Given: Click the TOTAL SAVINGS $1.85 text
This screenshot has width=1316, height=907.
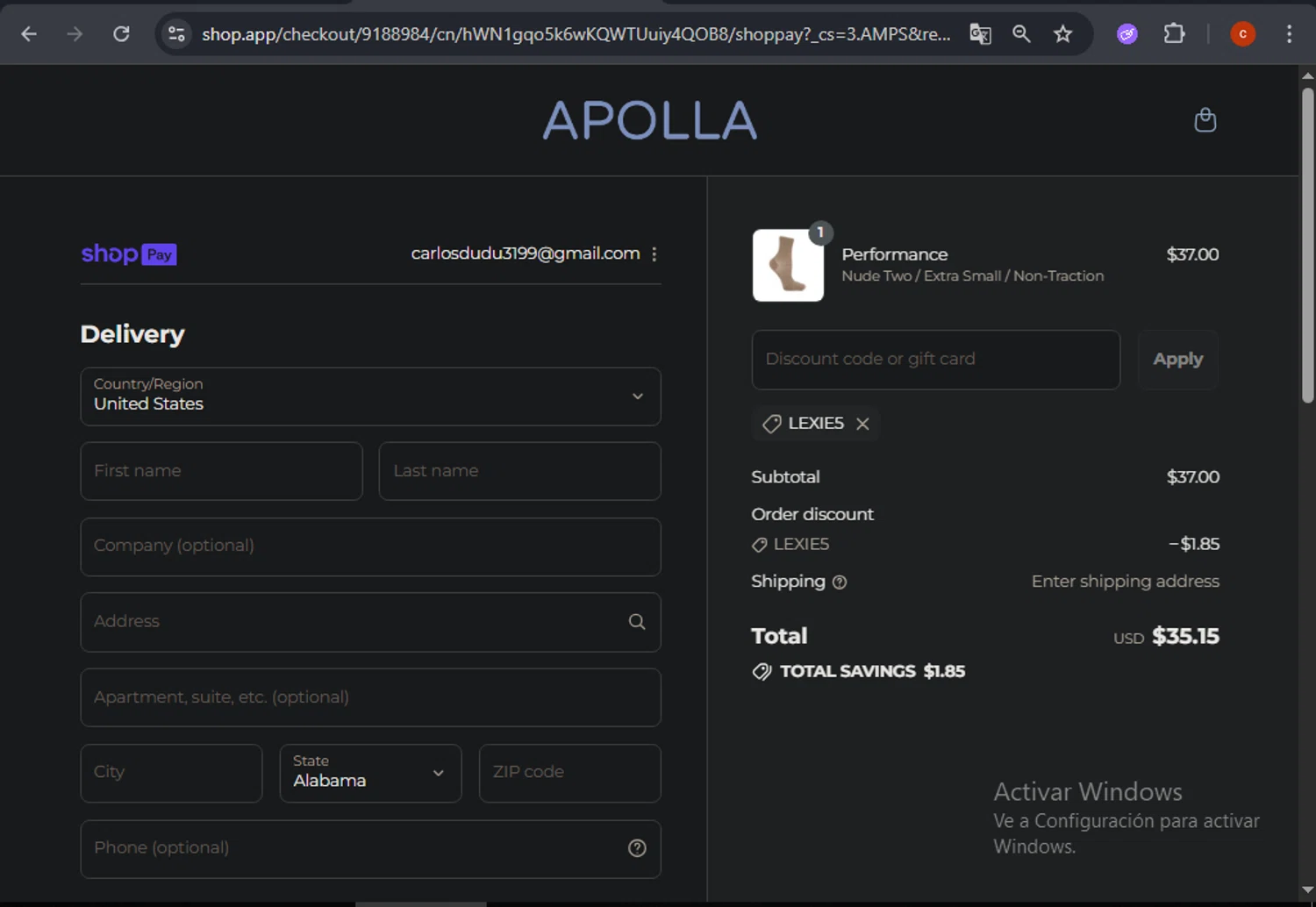Looking at the screenshot, I should [872, 672].
